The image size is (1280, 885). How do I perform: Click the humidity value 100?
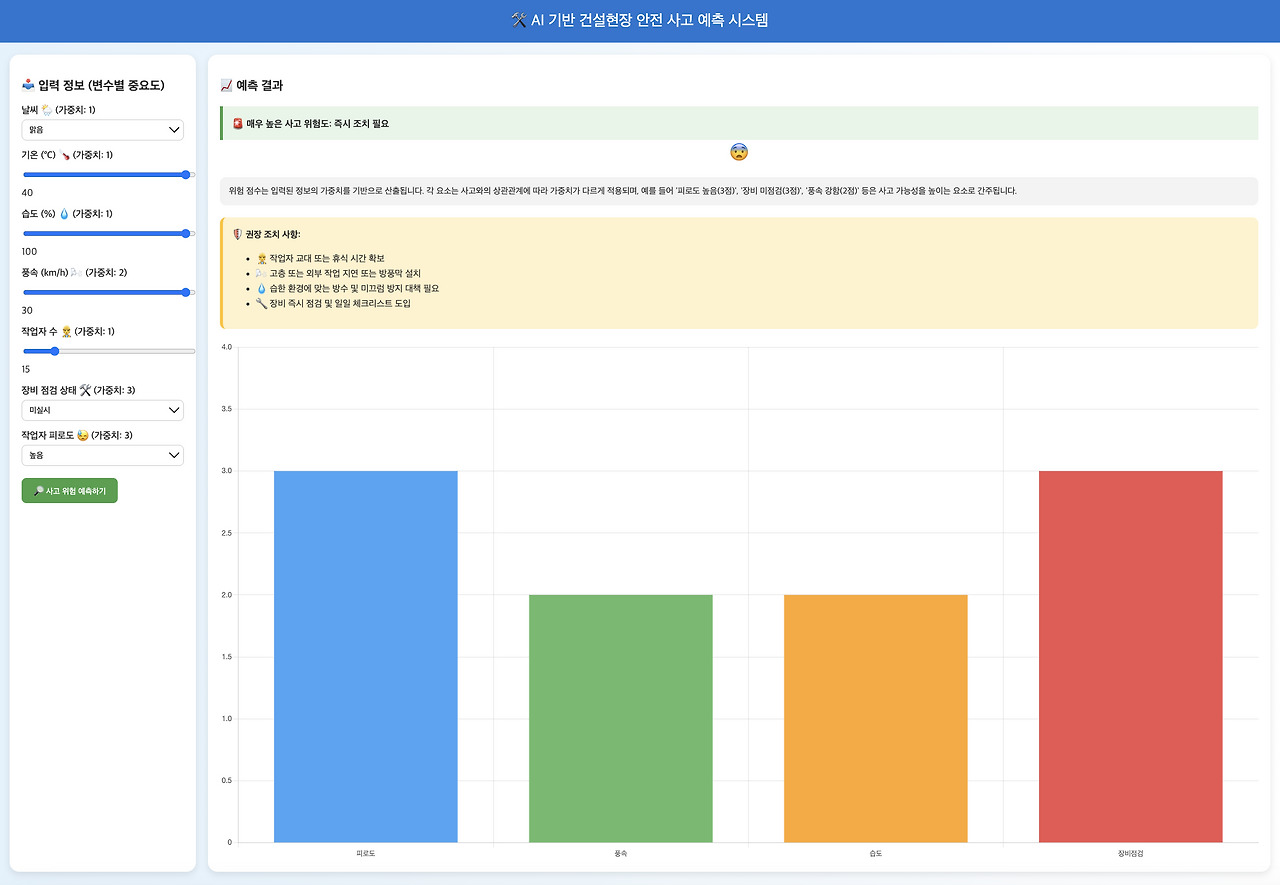[x=29, y=251]
